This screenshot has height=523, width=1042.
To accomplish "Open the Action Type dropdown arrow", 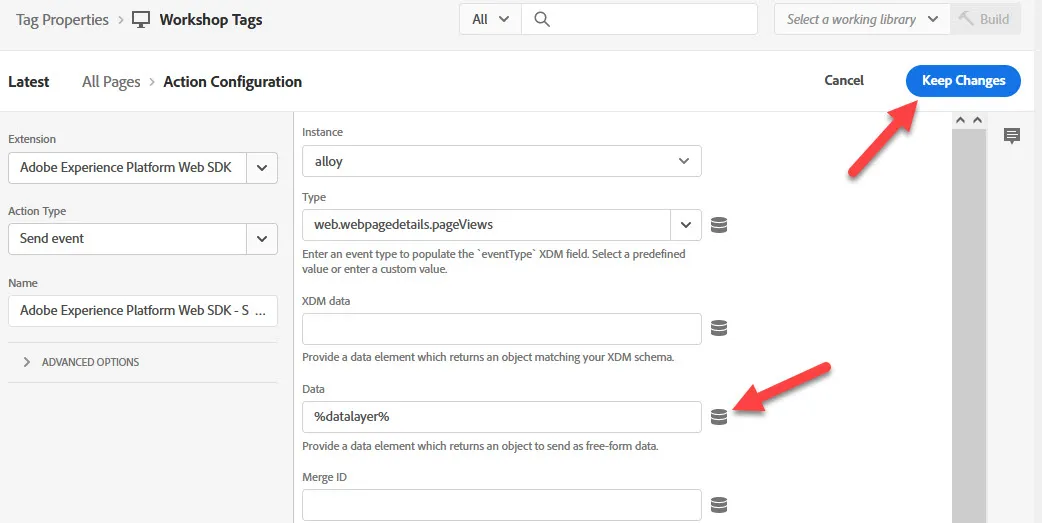I will coord(262,239).
